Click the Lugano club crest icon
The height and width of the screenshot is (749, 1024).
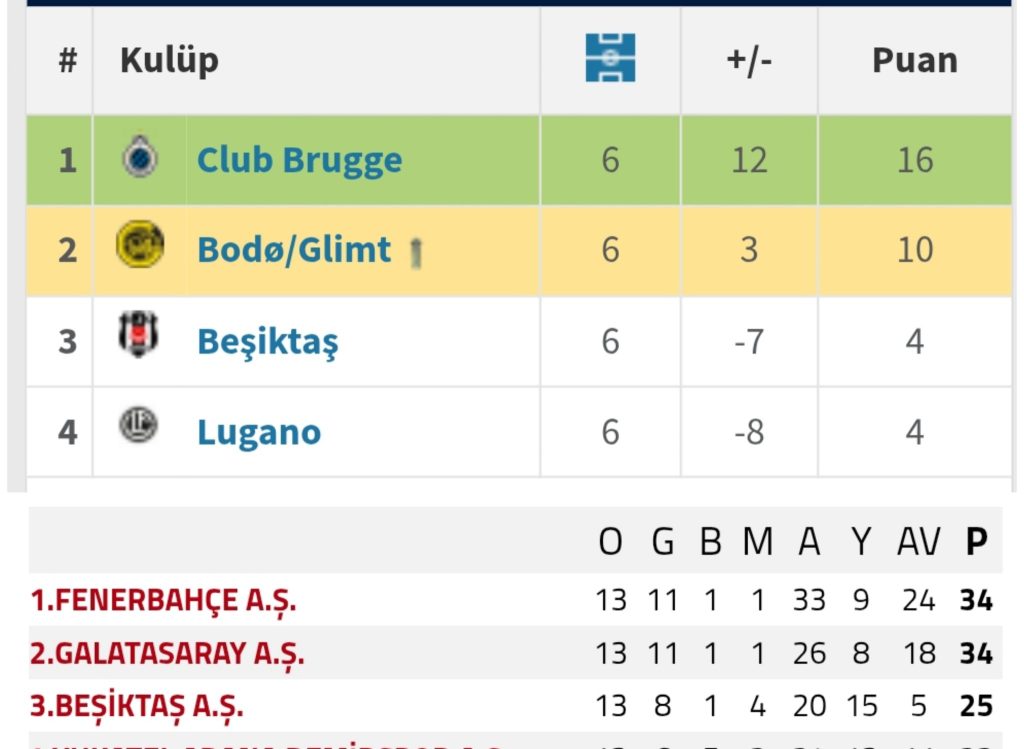(x=137, y=426)
